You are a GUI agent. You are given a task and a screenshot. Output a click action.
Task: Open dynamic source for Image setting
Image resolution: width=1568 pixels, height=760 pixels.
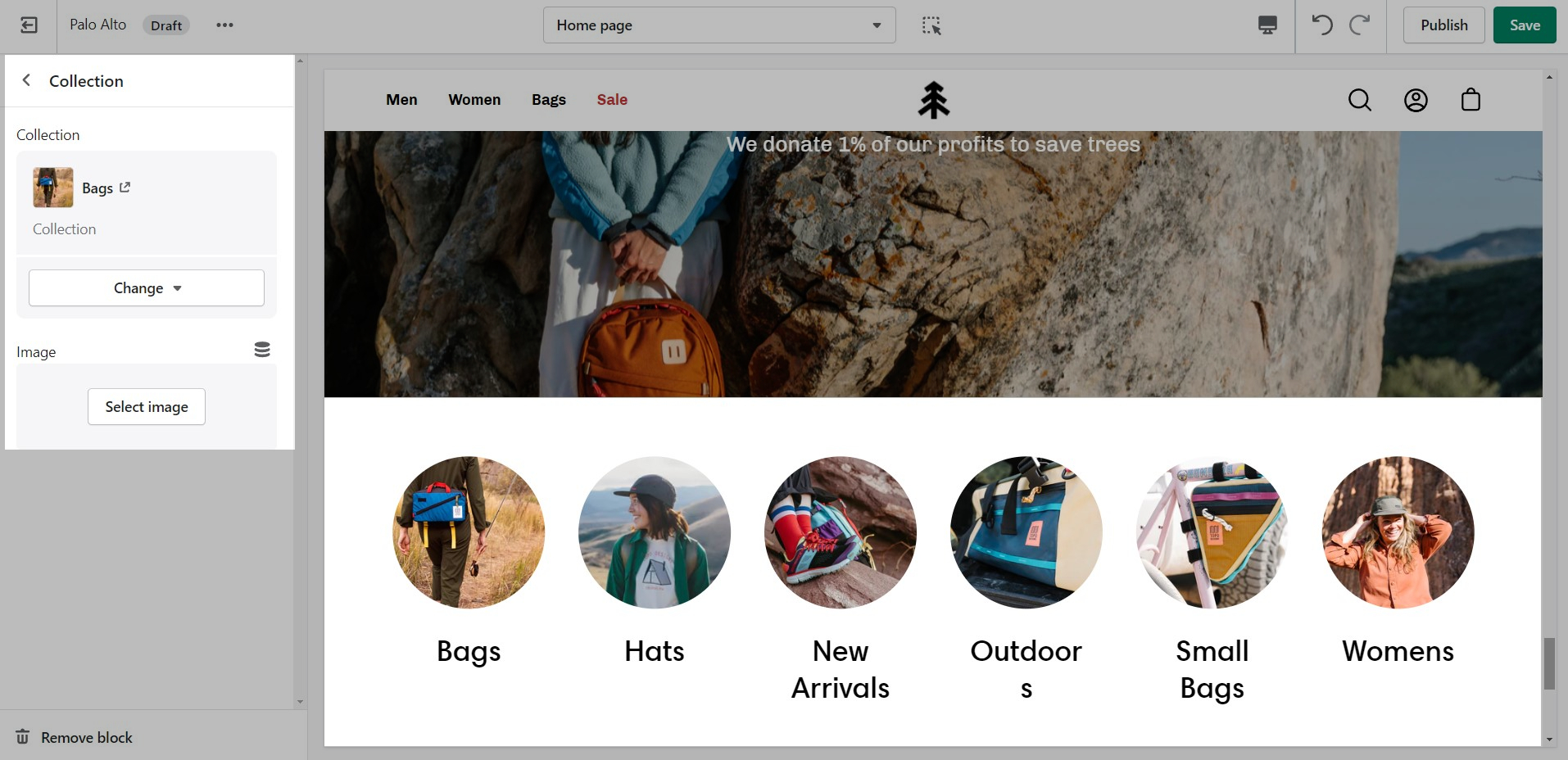pyautogui.click(x=262, y=350)
